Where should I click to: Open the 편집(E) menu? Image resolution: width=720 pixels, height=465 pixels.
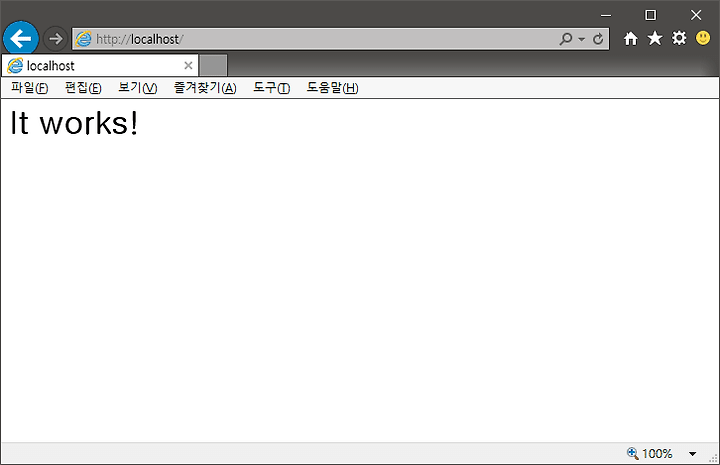83,88
